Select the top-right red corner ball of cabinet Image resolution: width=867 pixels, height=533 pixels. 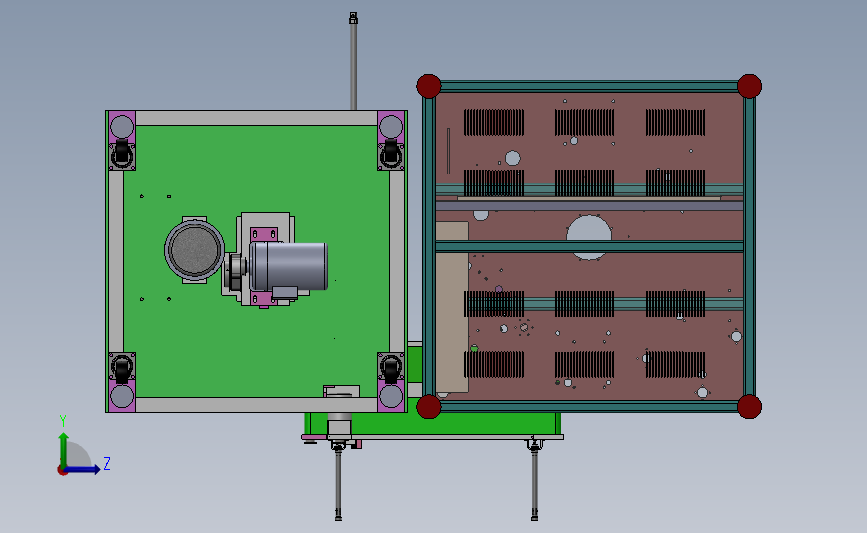[749, 86]
